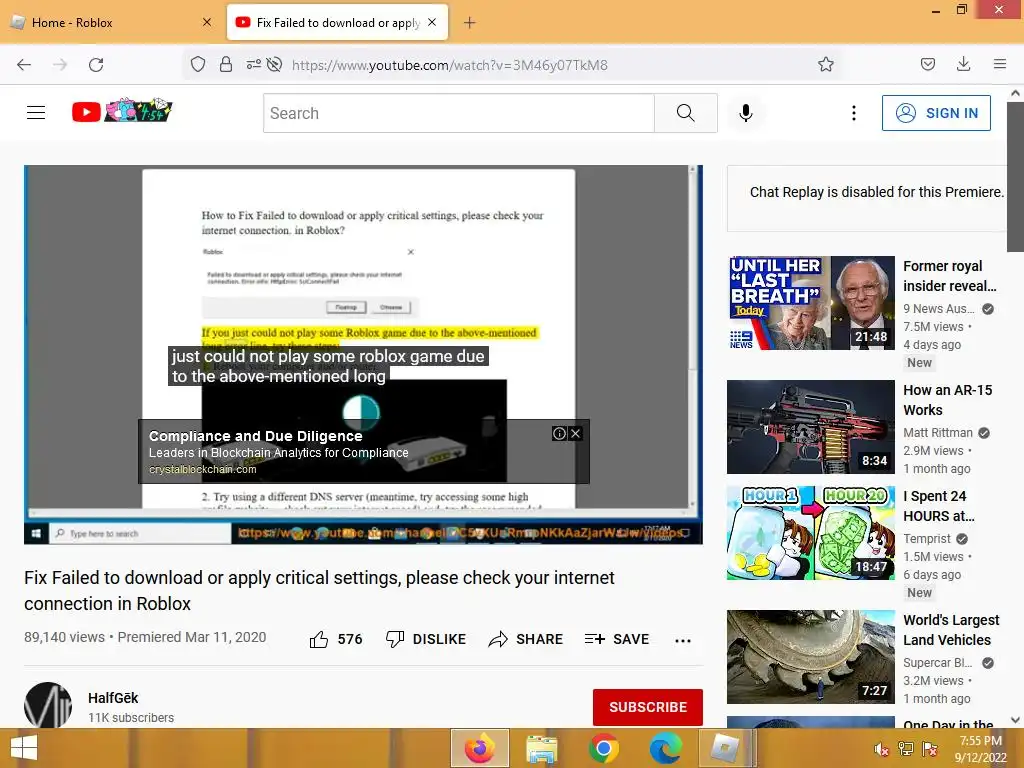Visit crystalblockchain.com ad link
Screen dimensions: 1024x768
tap(202, 470)
